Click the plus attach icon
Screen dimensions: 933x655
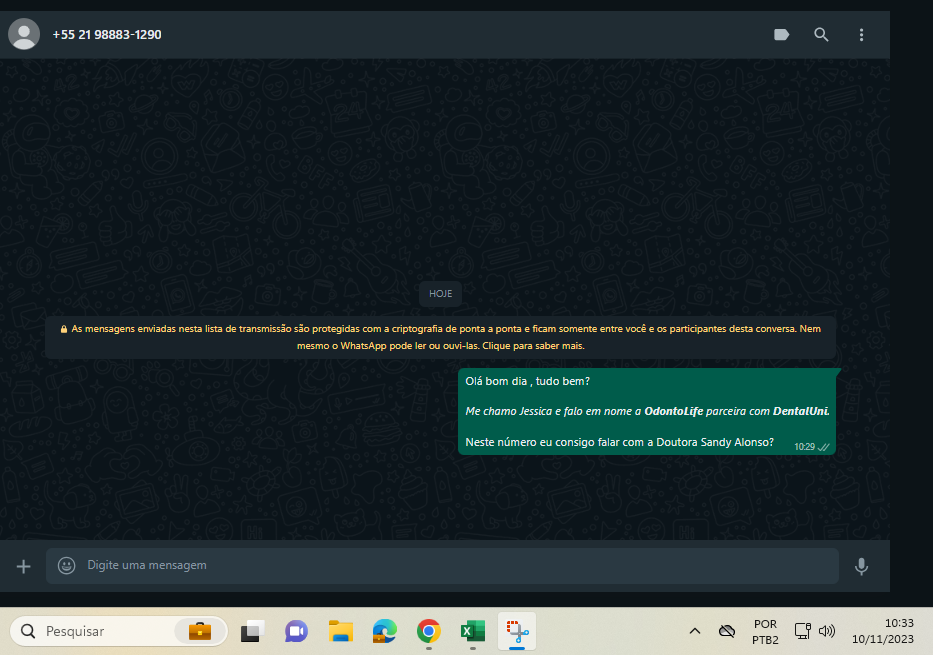pos(24,566)
